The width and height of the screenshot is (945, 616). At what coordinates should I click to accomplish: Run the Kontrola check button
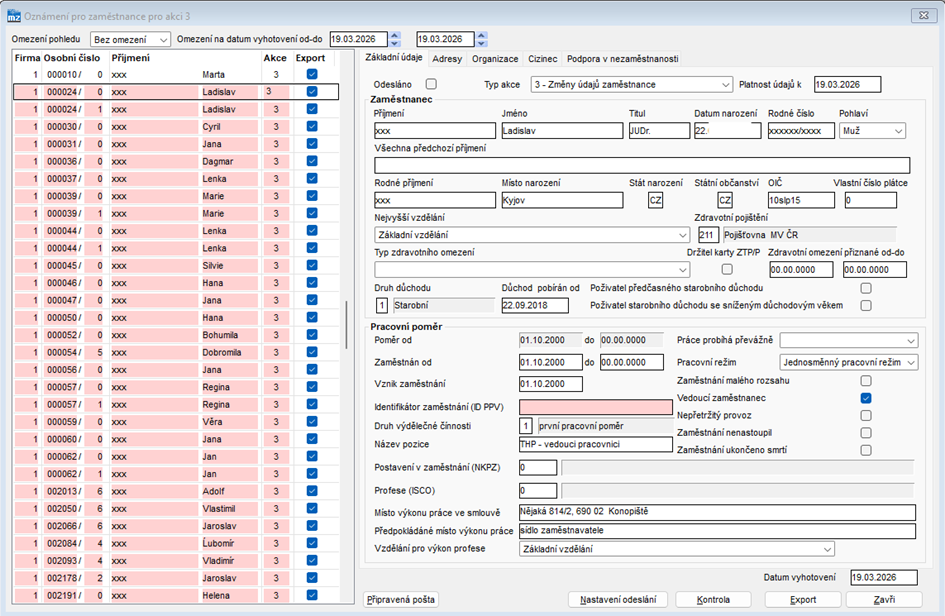(x=714, y=600)
